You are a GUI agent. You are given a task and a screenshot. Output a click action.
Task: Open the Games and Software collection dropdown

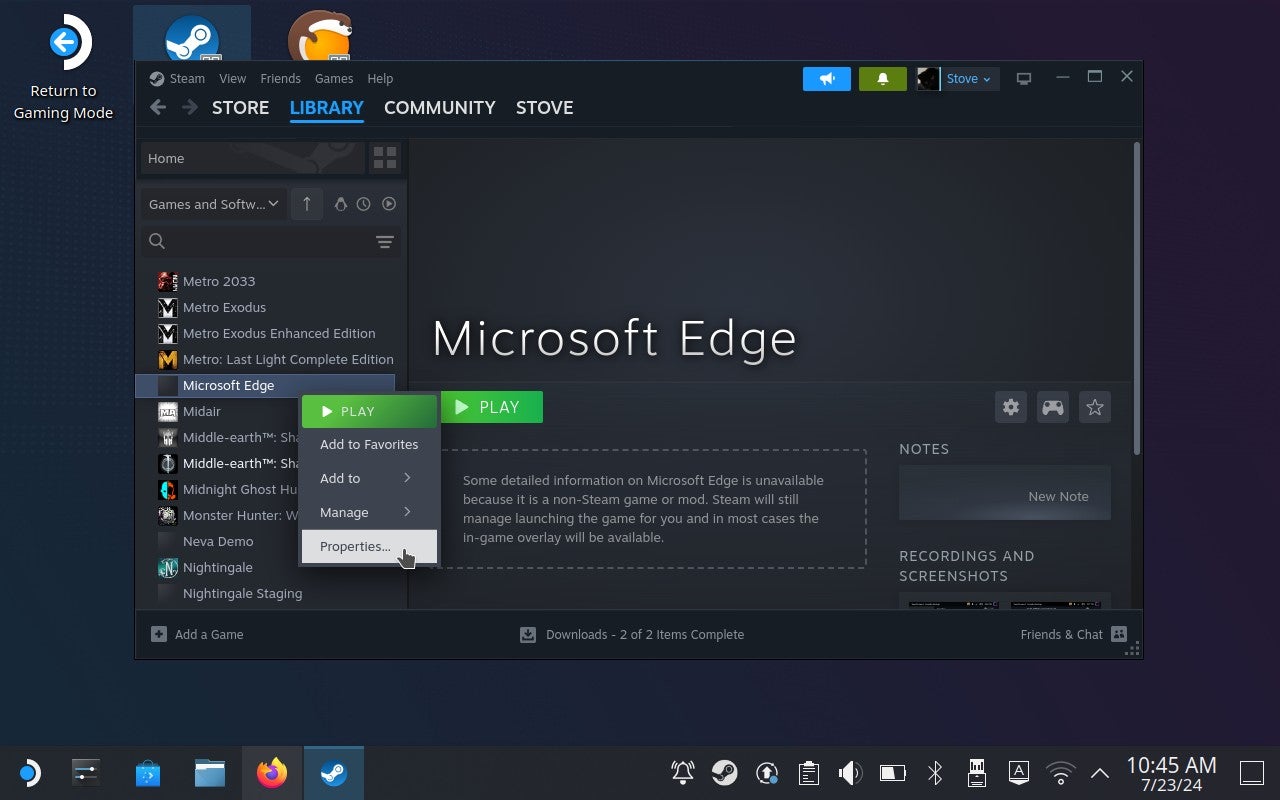click(x=212, y=204)
